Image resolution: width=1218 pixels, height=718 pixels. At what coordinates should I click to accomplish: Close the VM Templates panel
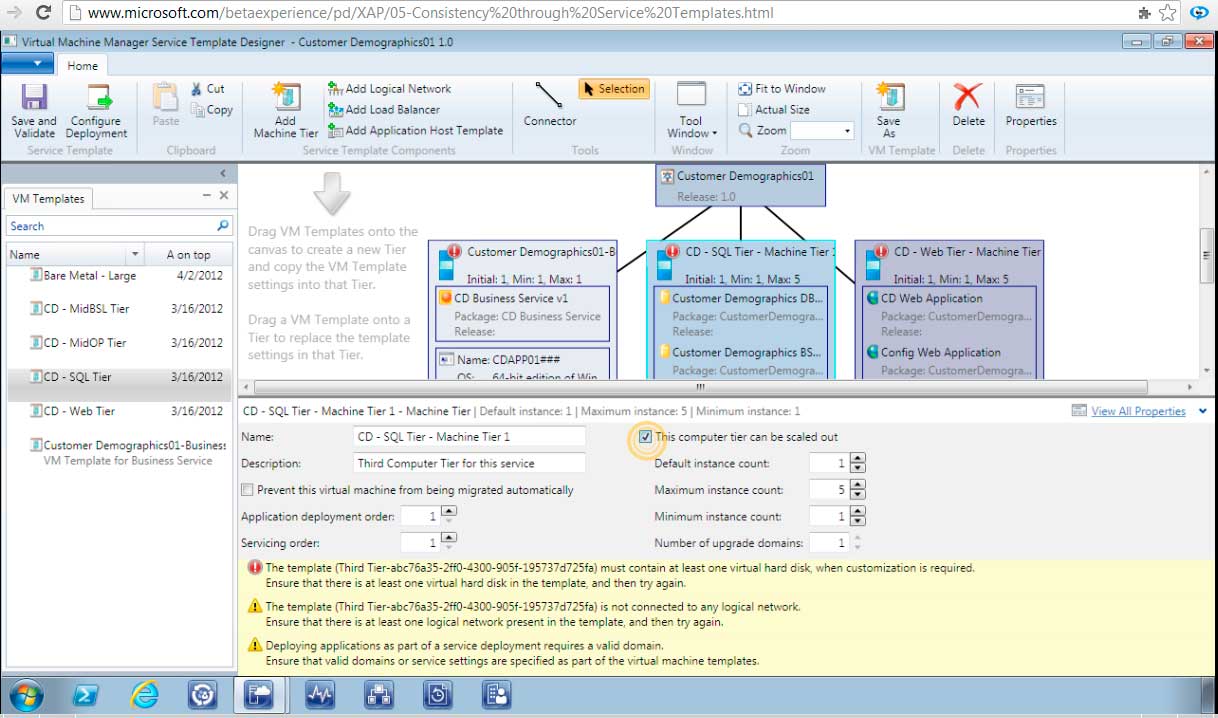point(223,196)
